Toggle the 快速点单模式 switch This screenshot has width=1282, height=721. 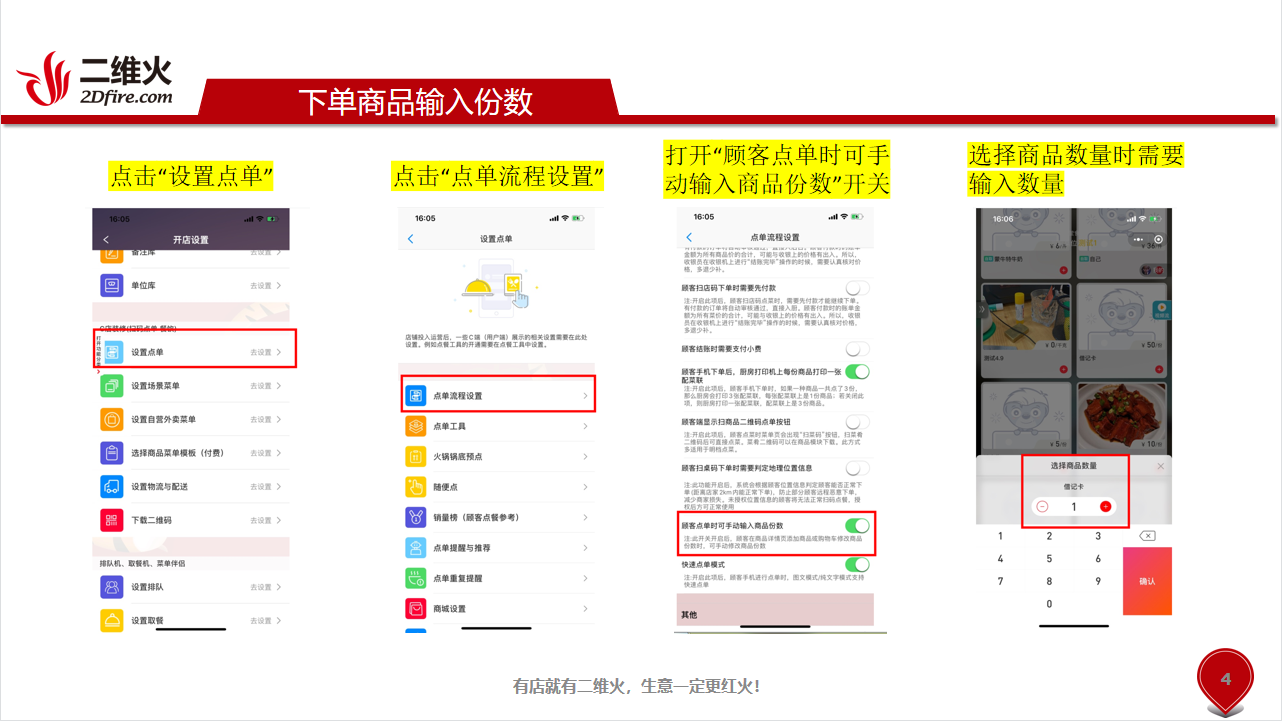coord(857,565)
